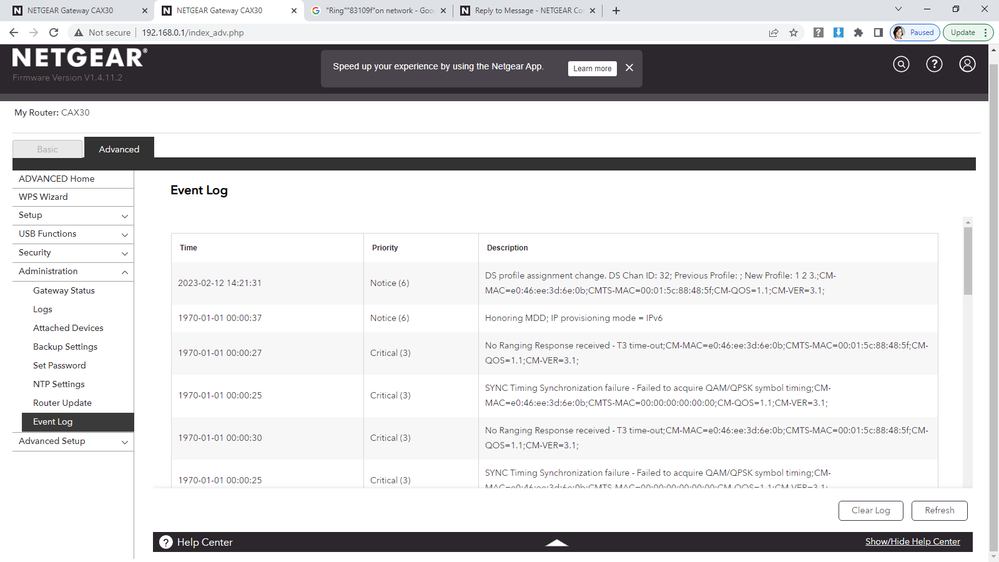Select Router Update menu item
This screenshot has height=562, width=999.
(x=62, y=403)
